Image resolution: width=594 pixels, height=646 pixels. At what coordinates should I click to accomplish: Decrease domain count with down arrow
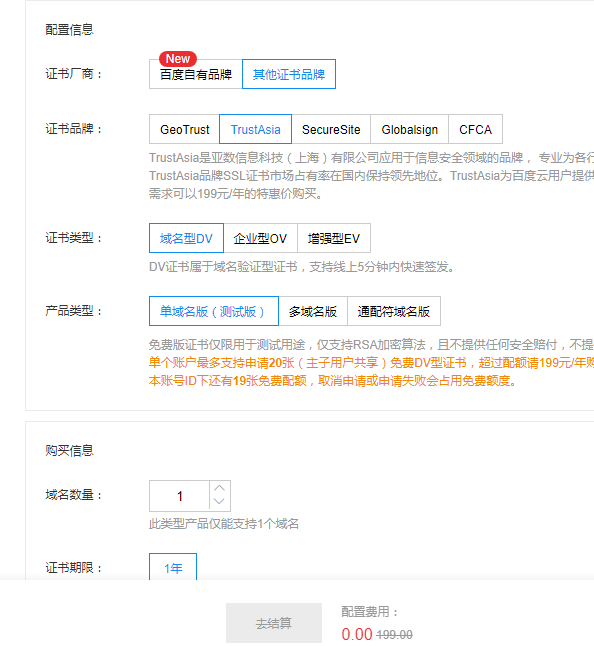[x=220, y=503]
